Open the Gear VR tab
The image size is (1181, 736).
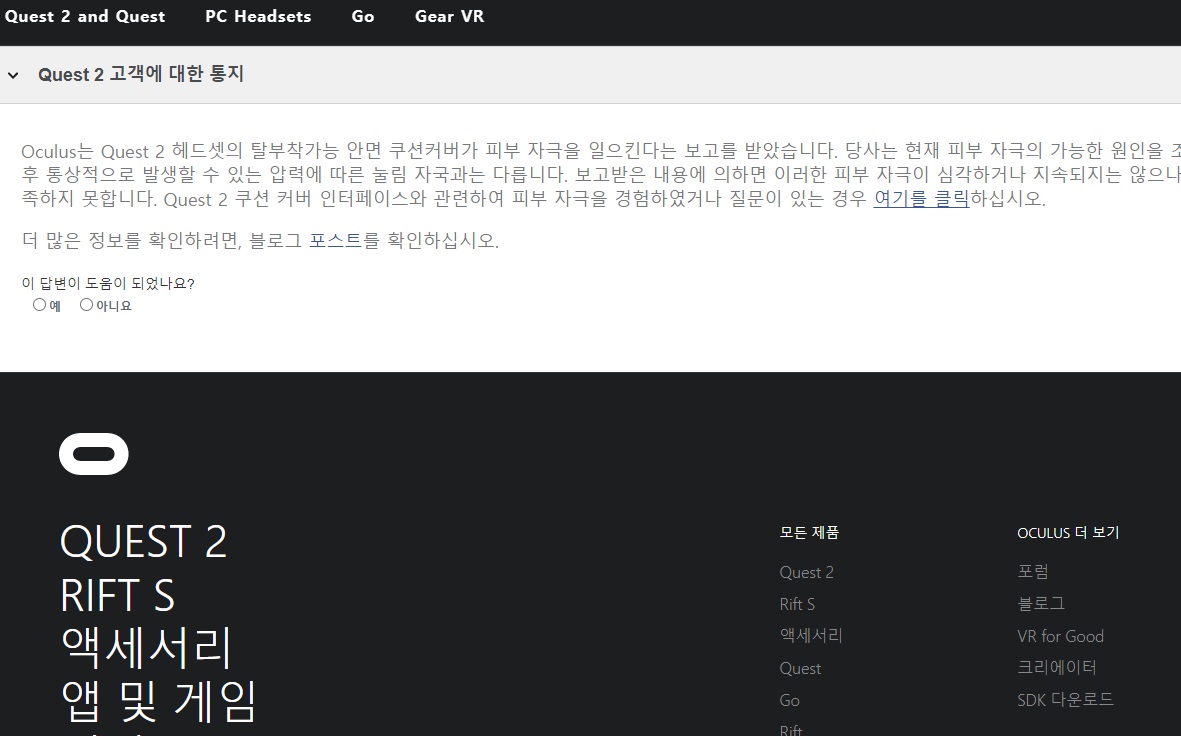click(x=449, y=17)
